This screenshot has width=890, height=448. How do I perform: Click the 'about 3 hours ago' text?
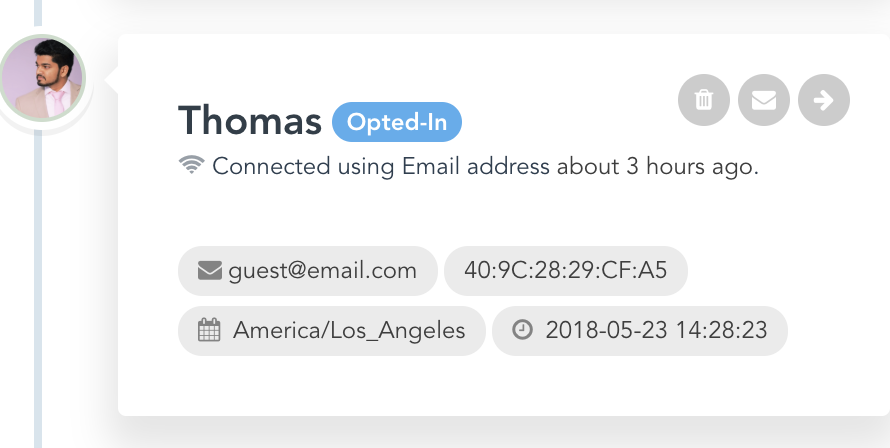click(657, 166)
